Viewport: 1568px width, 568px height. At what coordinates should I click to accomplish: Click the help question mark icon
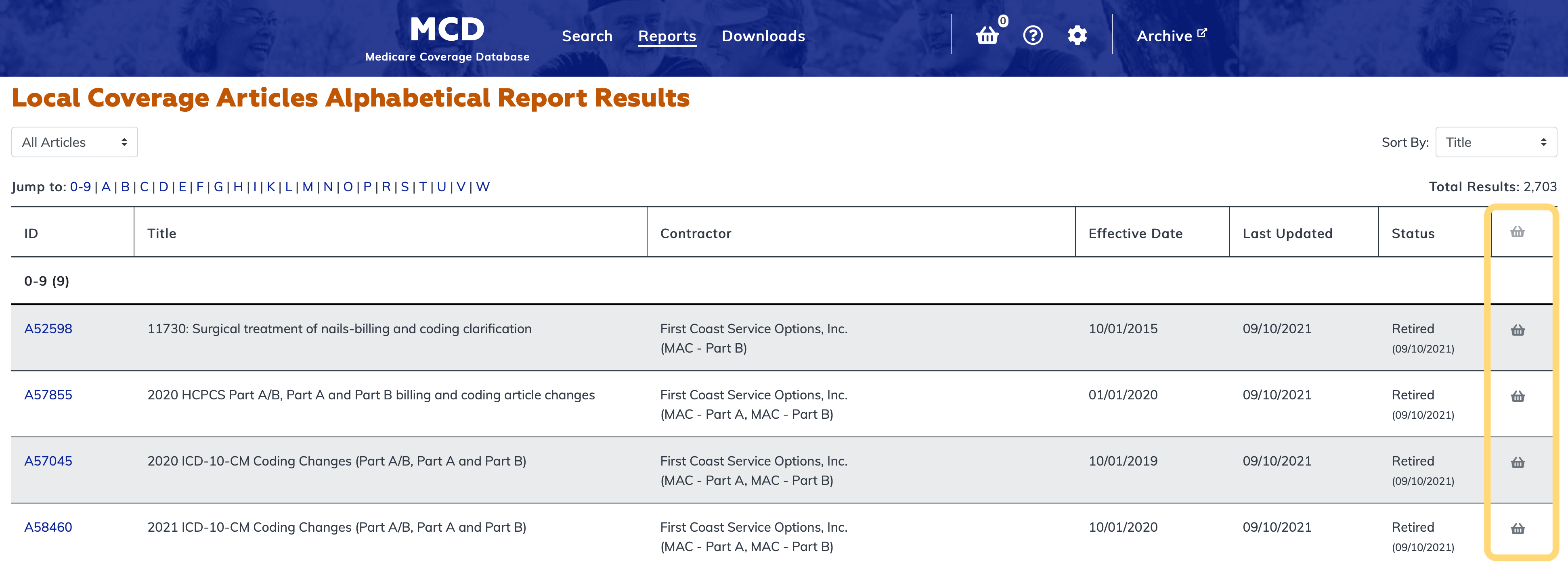coord(1032,35)
